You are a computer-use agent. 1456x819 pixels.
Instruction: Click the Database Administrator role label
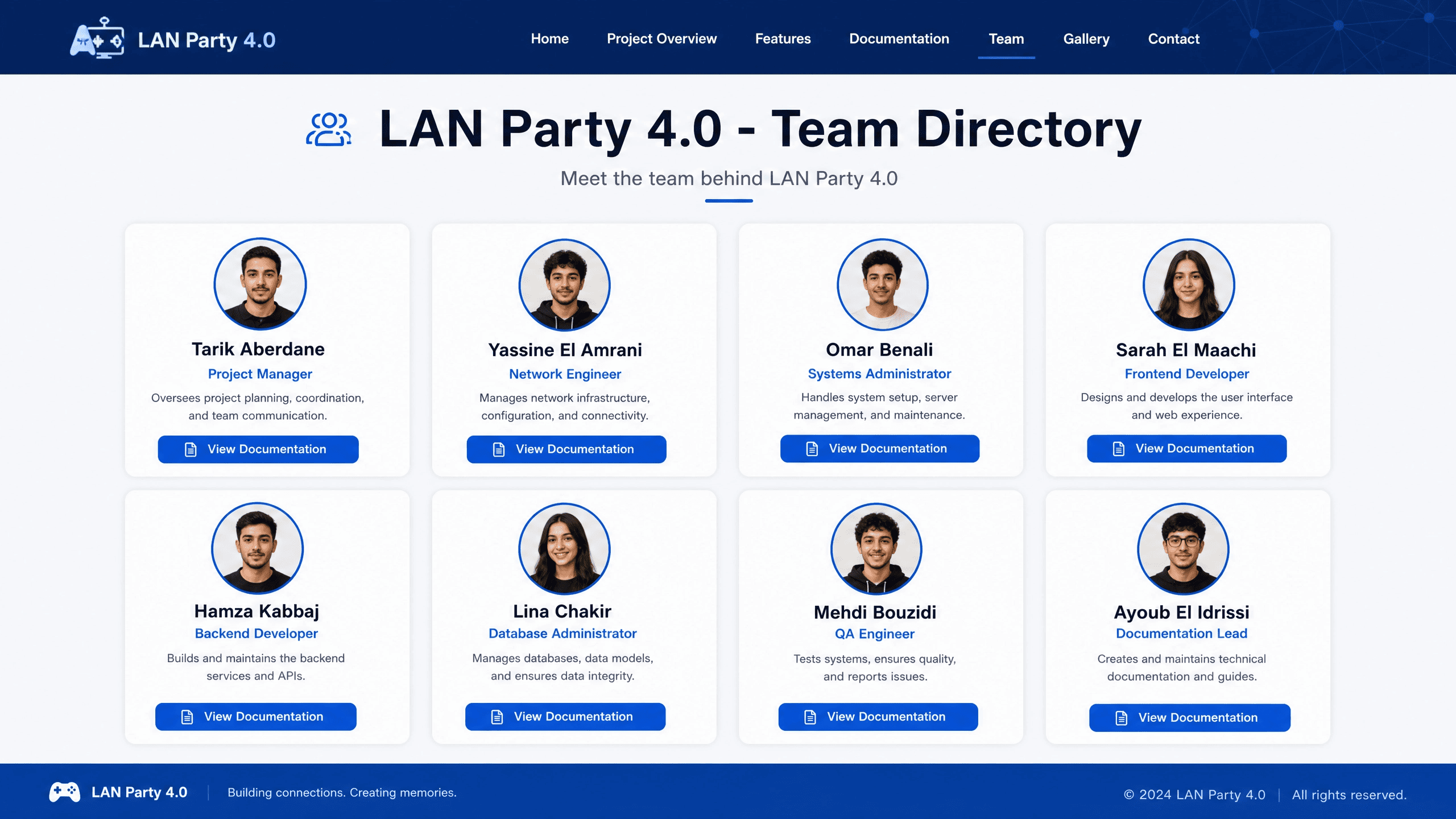[x=562, y=634]
